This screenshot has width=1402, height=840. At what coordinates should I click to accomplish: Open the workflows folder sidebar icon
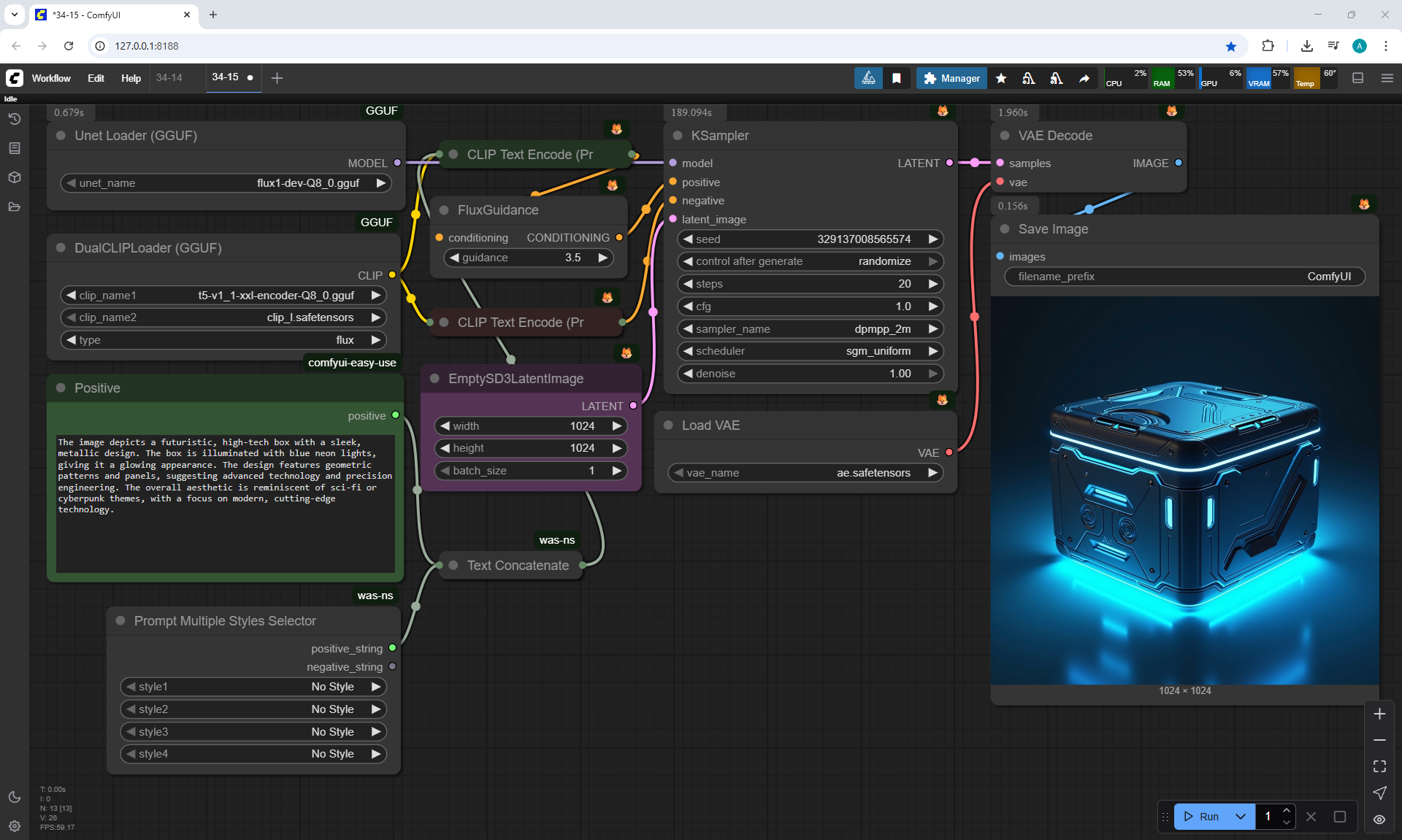tap(15, 207)
